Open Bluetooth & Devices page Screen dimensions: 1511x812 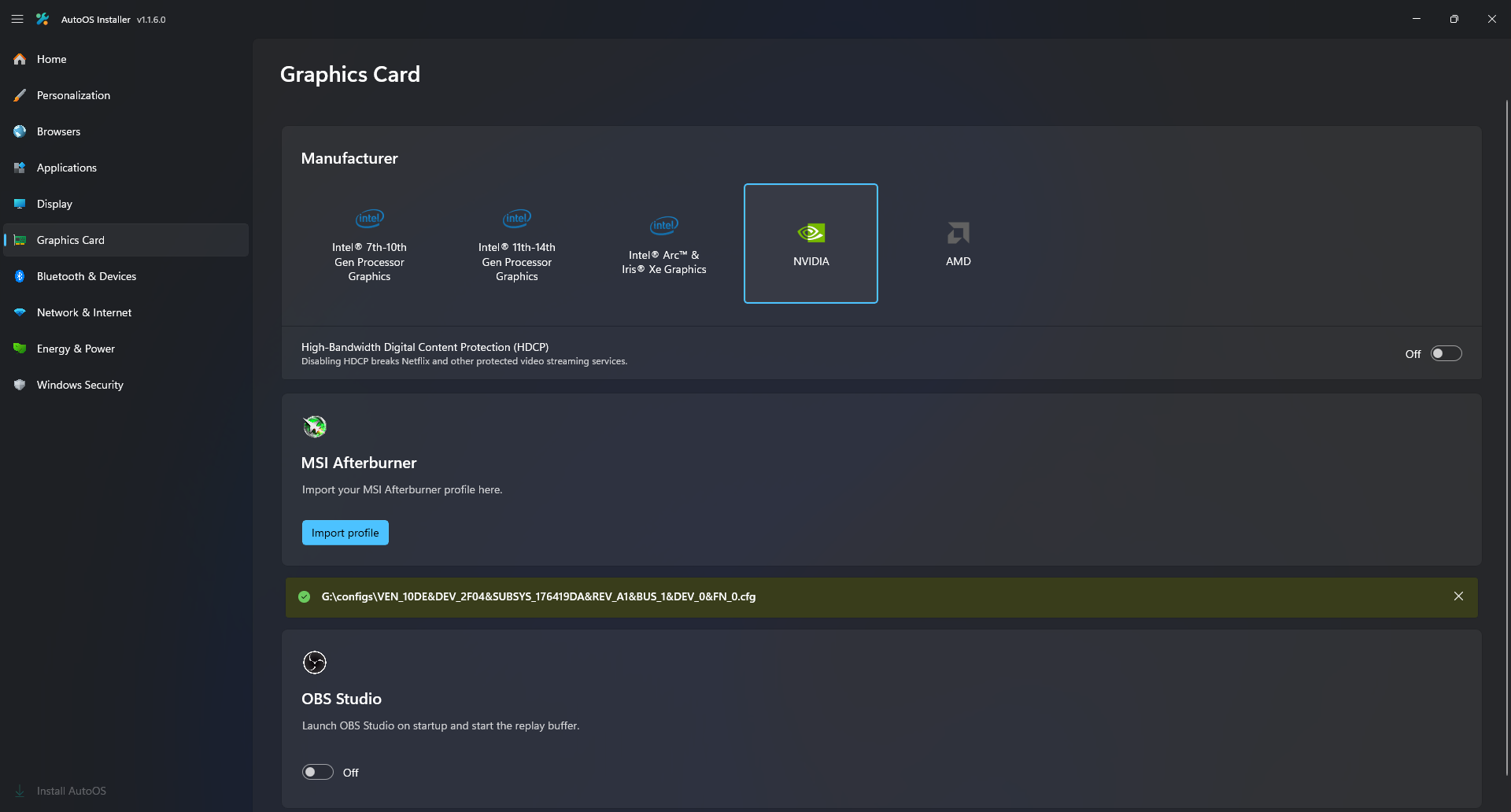[126, 276]
